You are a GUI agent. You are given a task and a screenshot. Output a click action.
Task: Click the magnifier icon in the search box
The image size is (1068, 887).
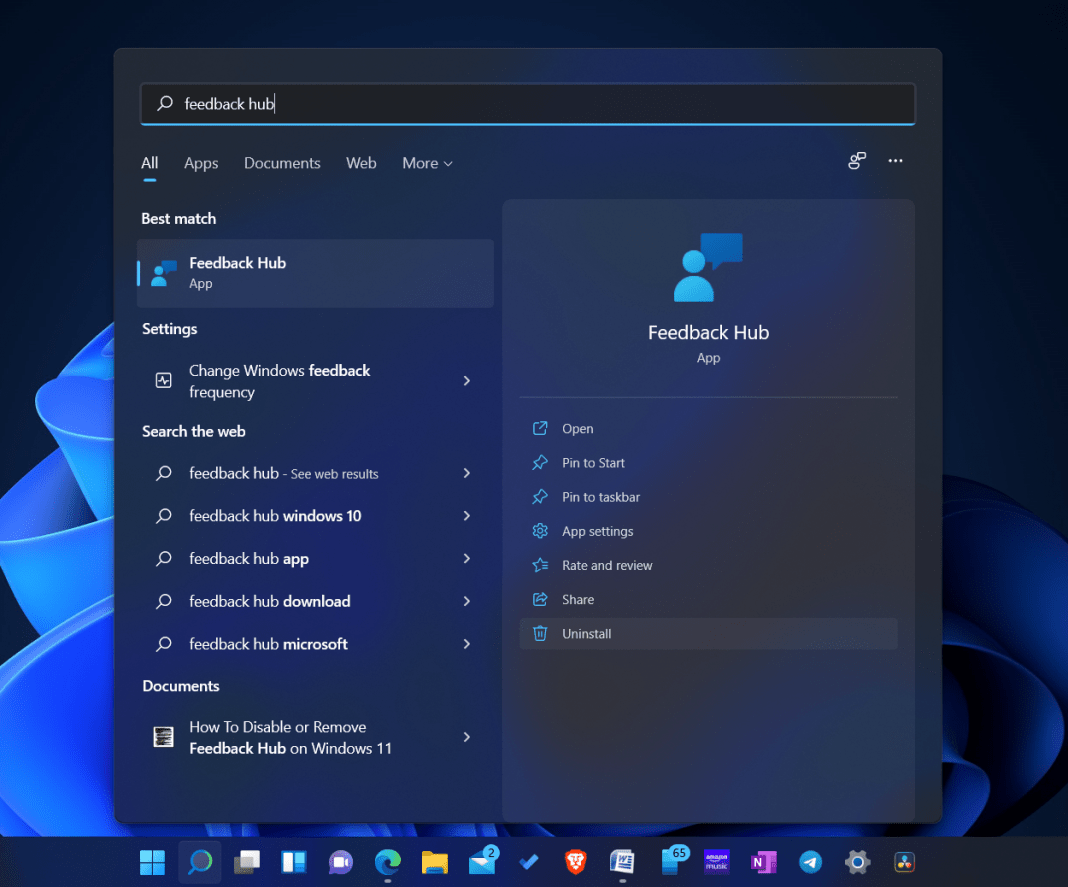pos(163,104)
